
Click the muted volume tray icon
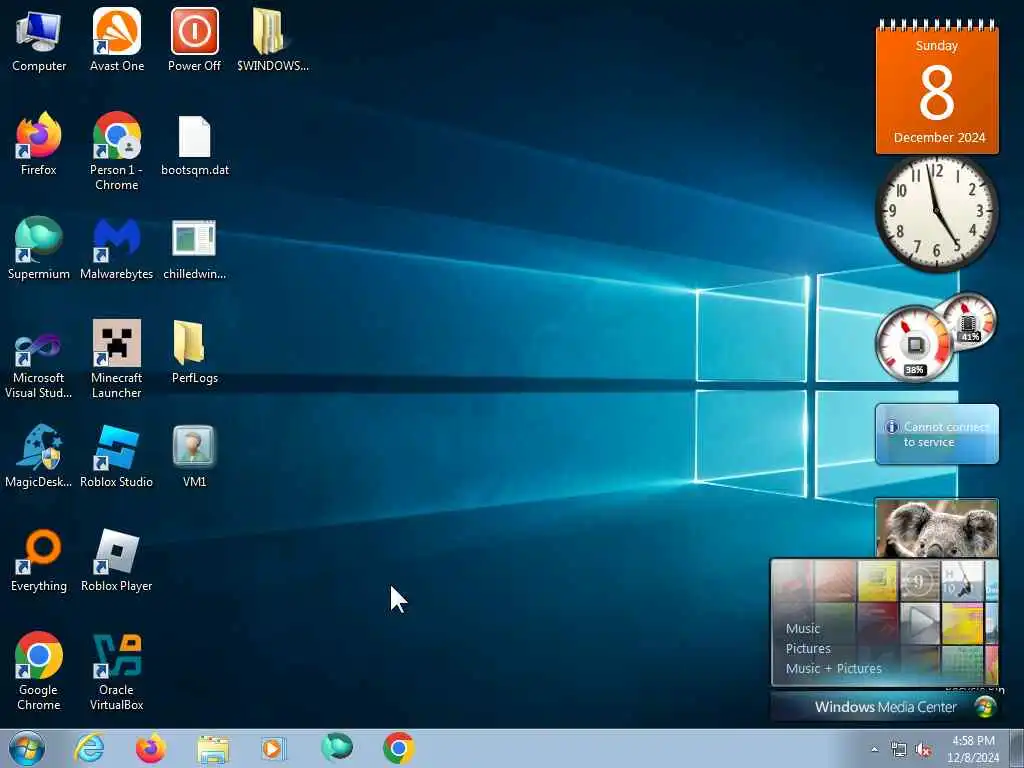[923, 750]
